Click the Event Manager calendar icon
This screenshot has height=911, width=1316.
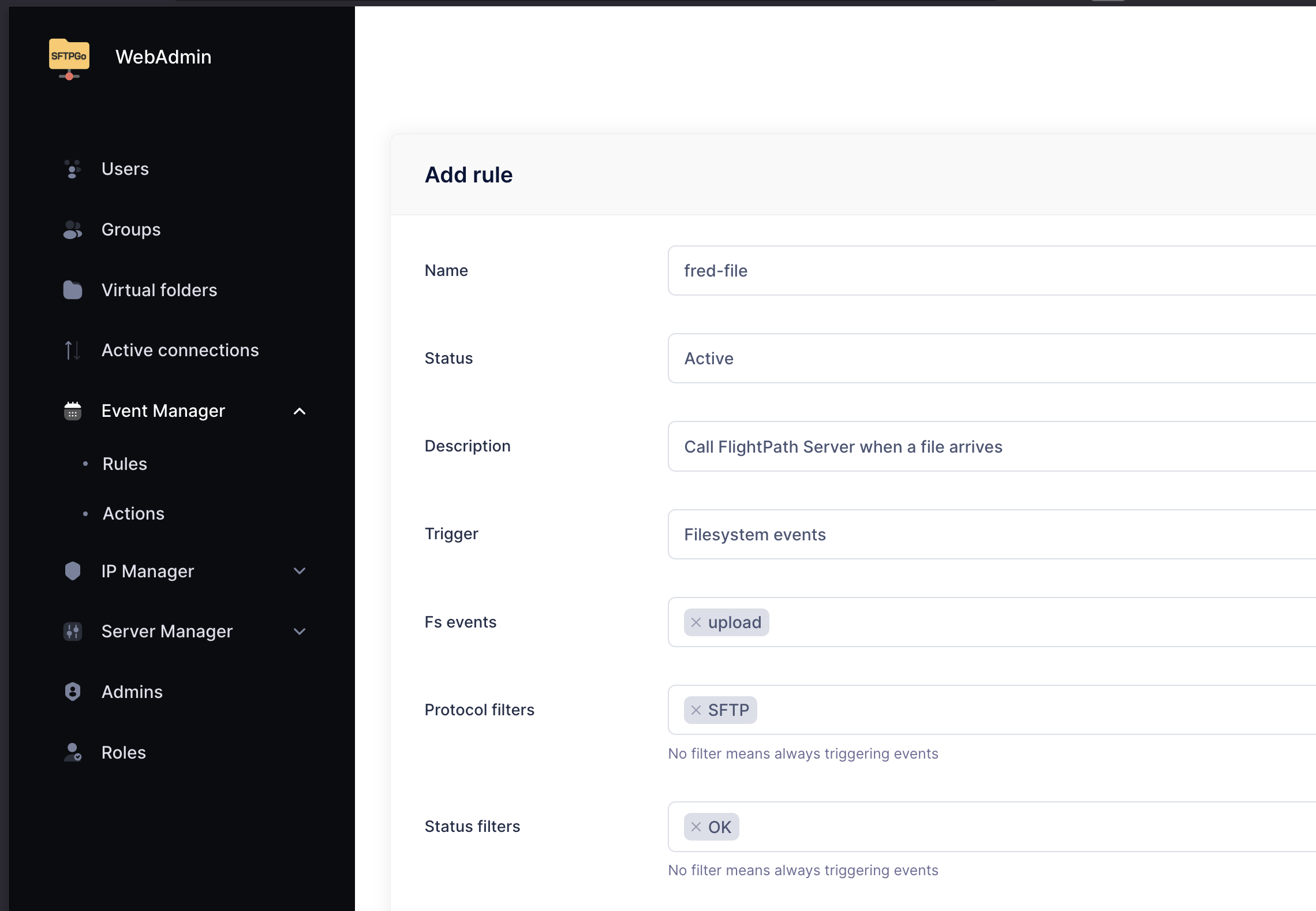pos(72,411)
